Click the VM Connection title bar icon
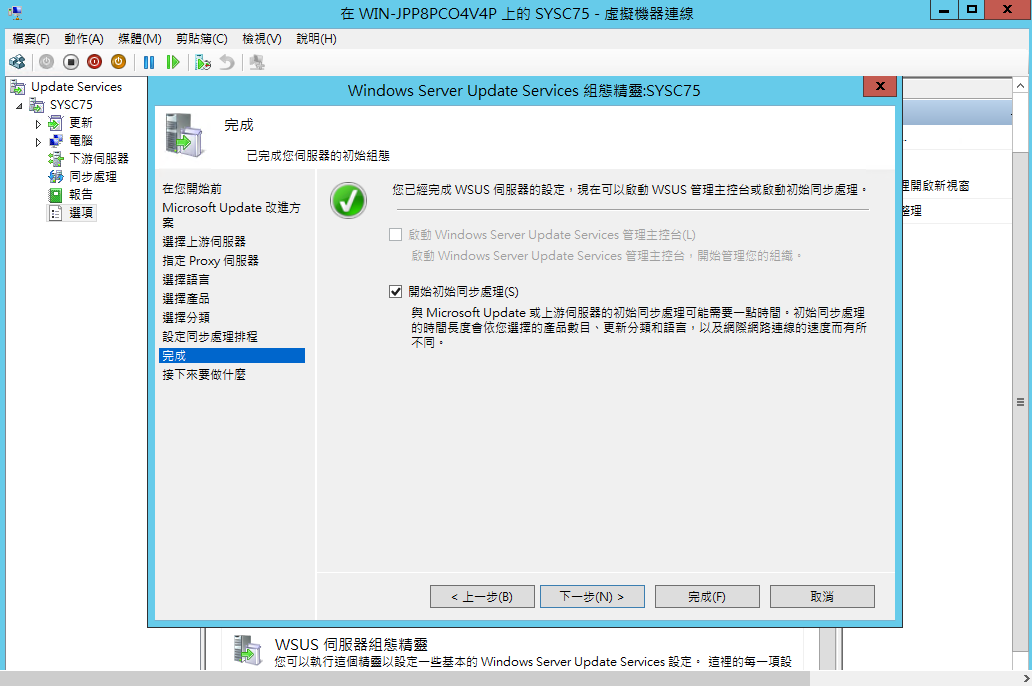 [x=15, y=12]
